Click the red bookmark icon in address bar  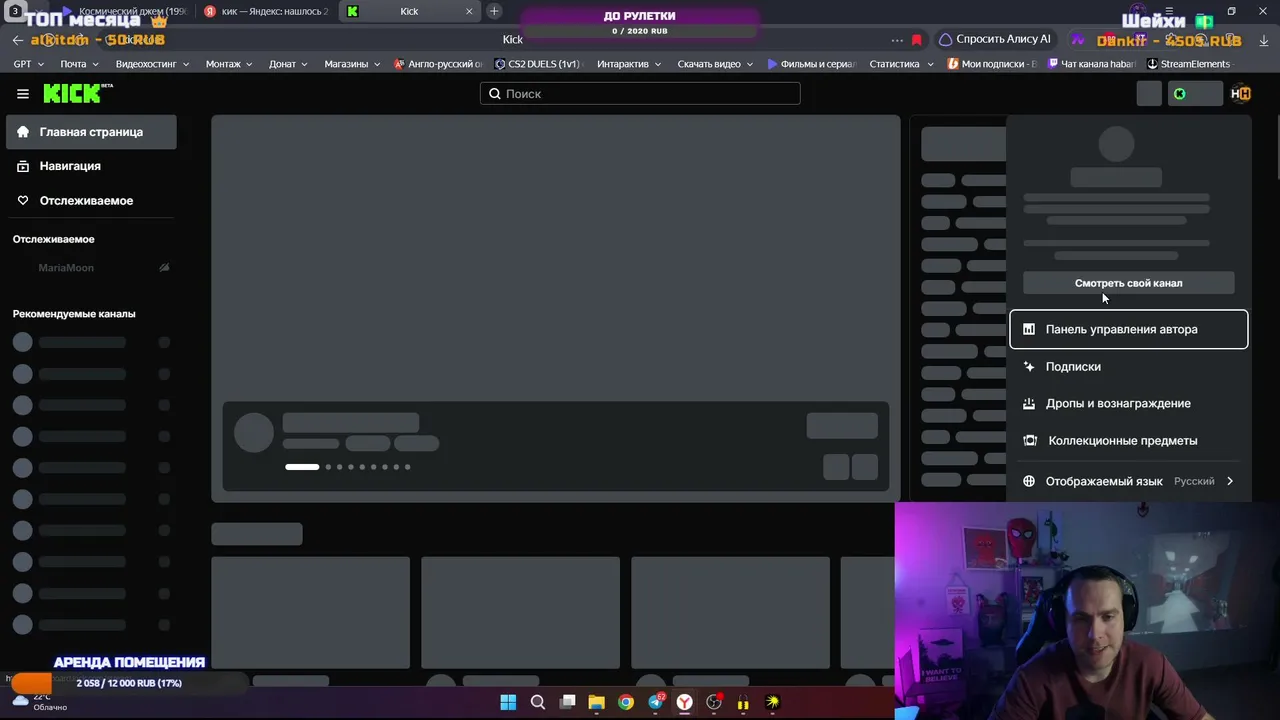tap(916, 40)
